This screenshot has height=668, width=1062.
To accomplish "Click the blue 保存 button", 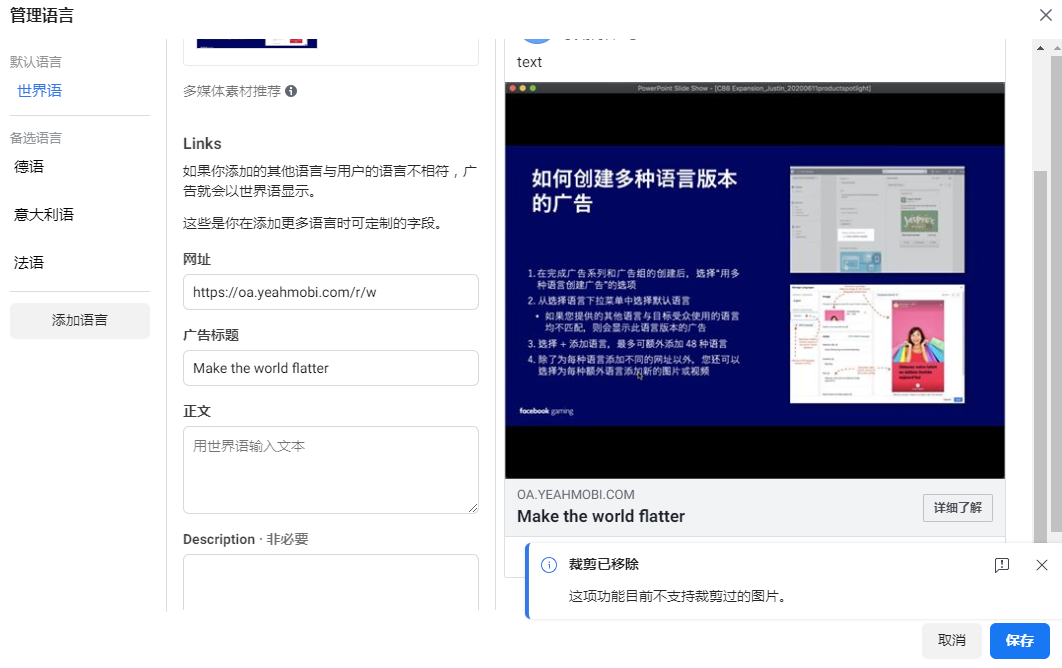I will (x=1019, y=641).
